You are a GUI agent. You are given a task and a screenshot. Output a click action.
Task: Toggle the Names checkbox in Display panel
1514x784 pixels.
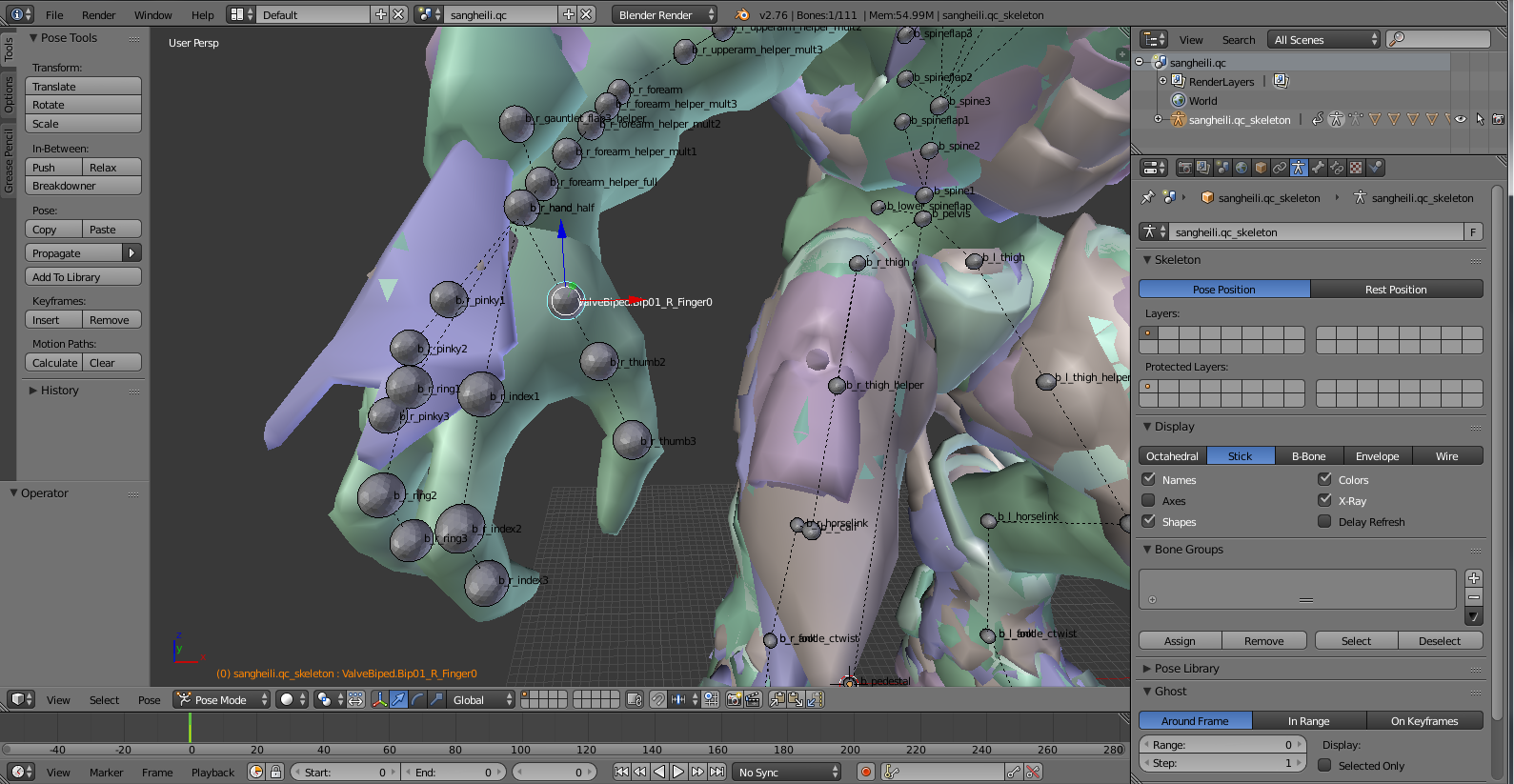(x=1149, y=479)
